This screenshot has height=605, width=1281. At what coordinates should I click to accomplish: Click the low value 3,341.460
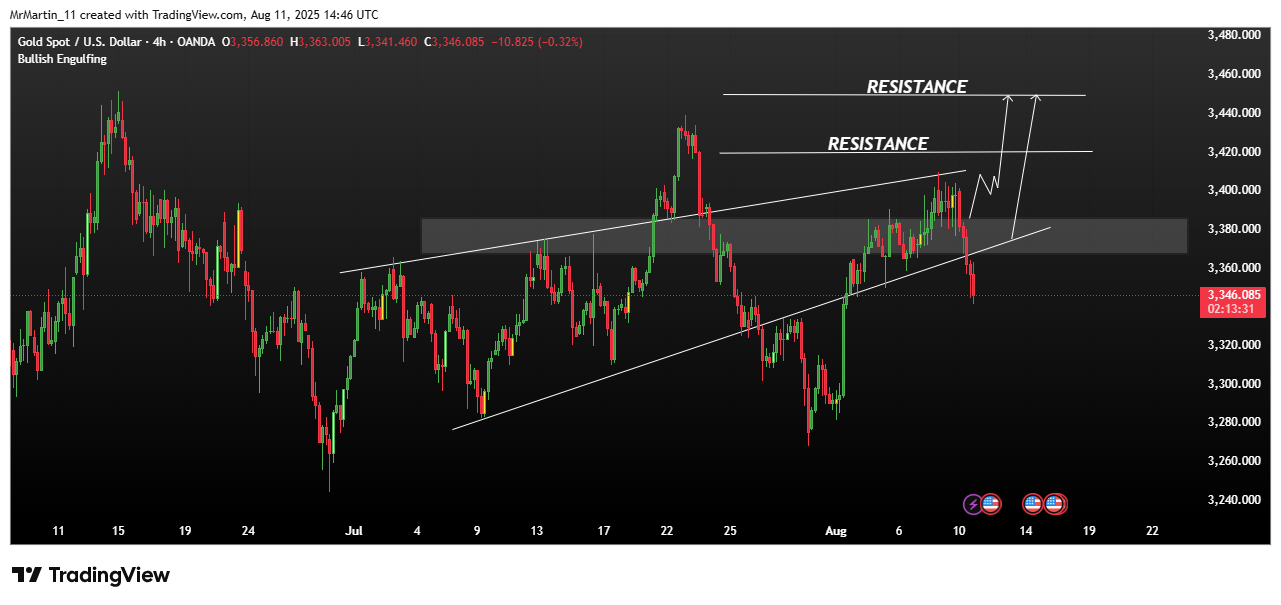click(x=392, y=42)
